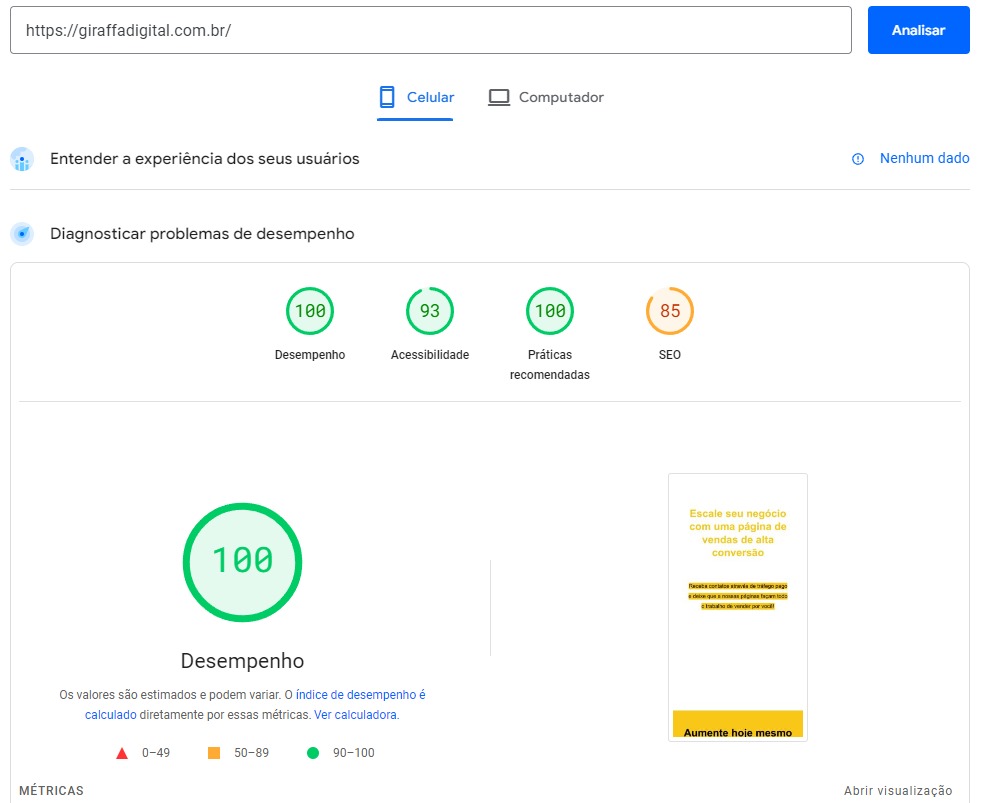Select the Práticas recomendadas score gauge
This screenshot has height=803, width=1004.
tap(550, 311)
